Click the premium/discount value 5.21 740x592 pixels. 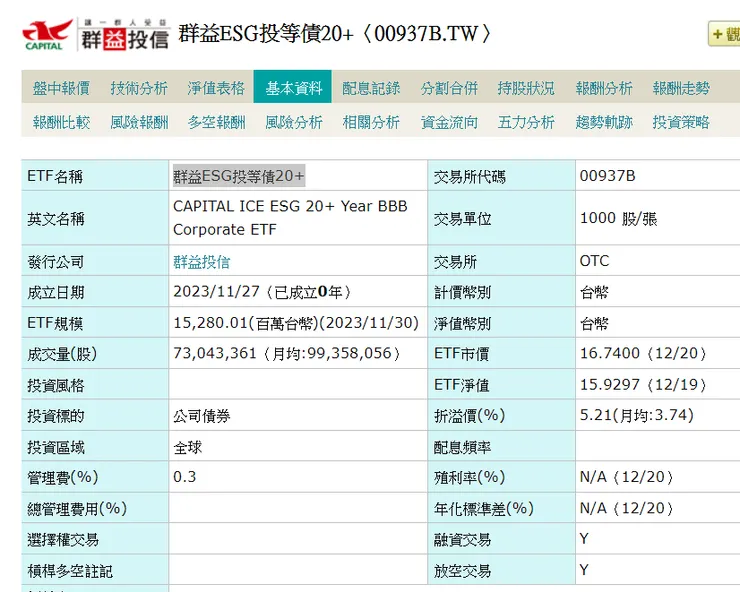click(596, 415)
